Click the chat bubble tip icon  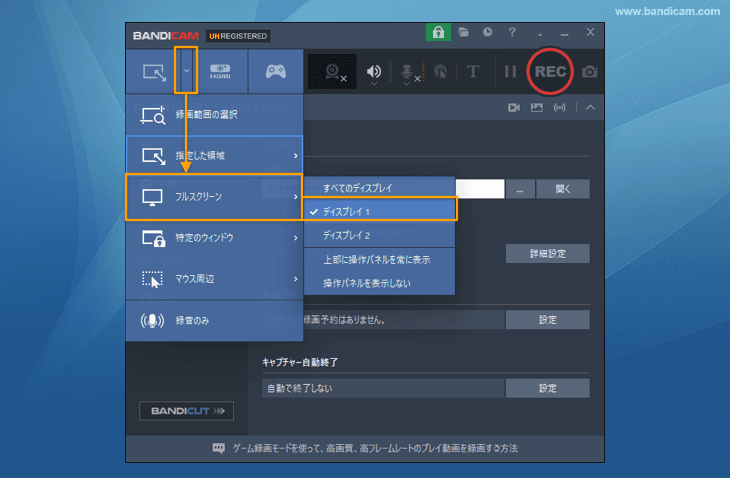coord(218,448)
